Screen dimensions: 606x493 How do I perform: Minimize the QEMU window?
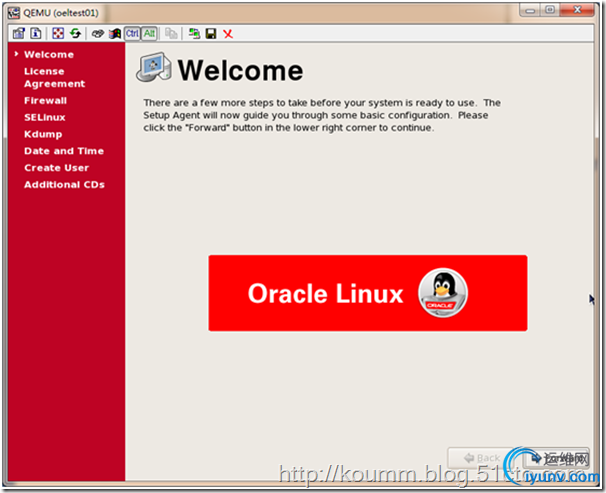point(531,10)
